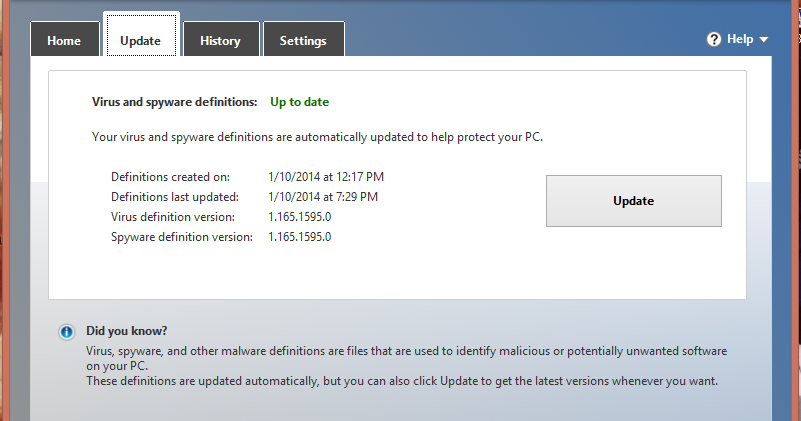Expand the Help dropdown arrow
The image size is (801, 421).
pyautogui.click(x=764, y=40)
